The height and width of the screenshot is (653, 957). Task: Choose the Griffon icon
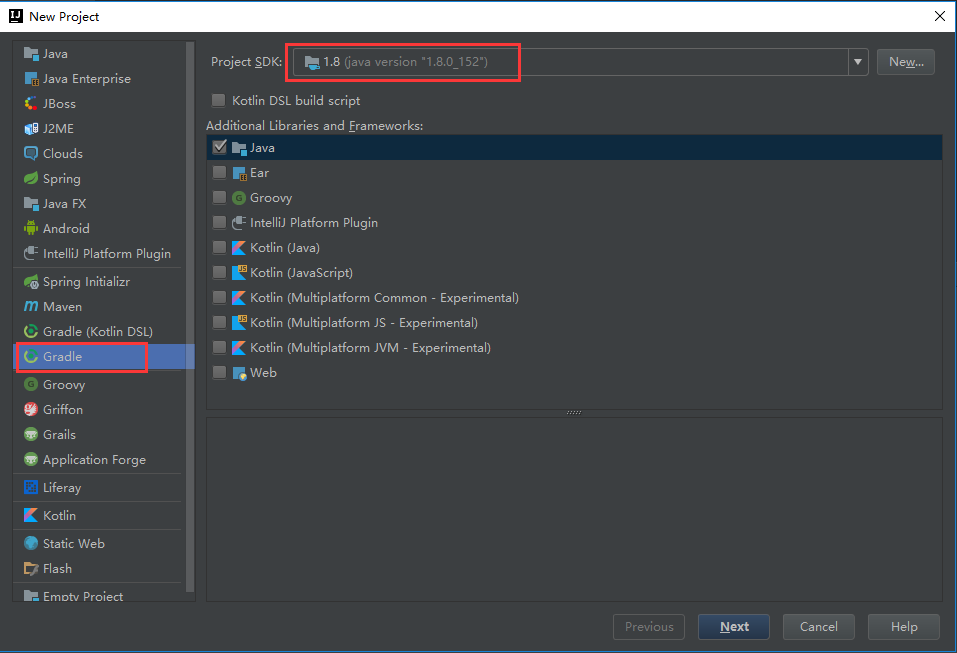(31, 409)
